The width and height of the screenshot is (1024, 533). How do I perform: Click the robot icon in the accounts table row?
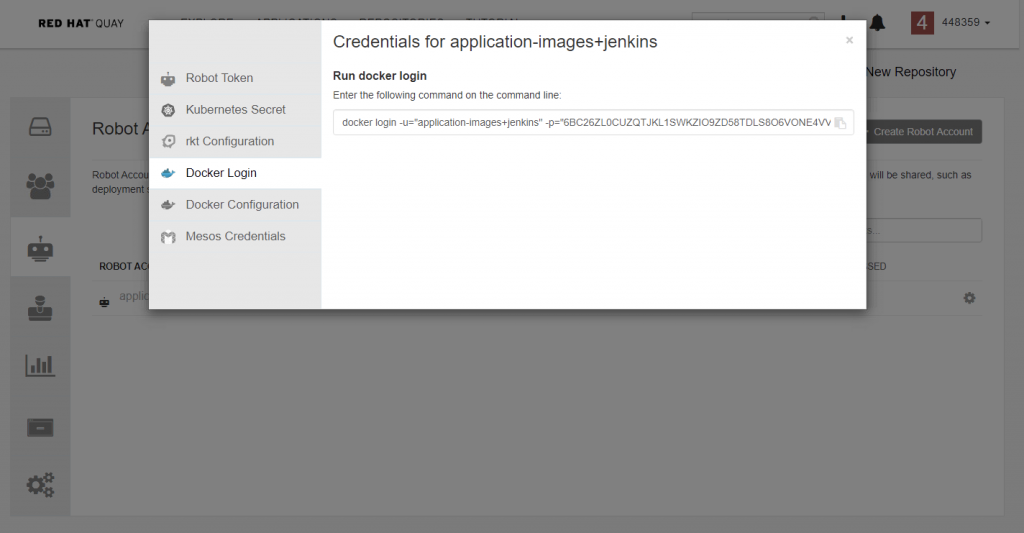104,302
